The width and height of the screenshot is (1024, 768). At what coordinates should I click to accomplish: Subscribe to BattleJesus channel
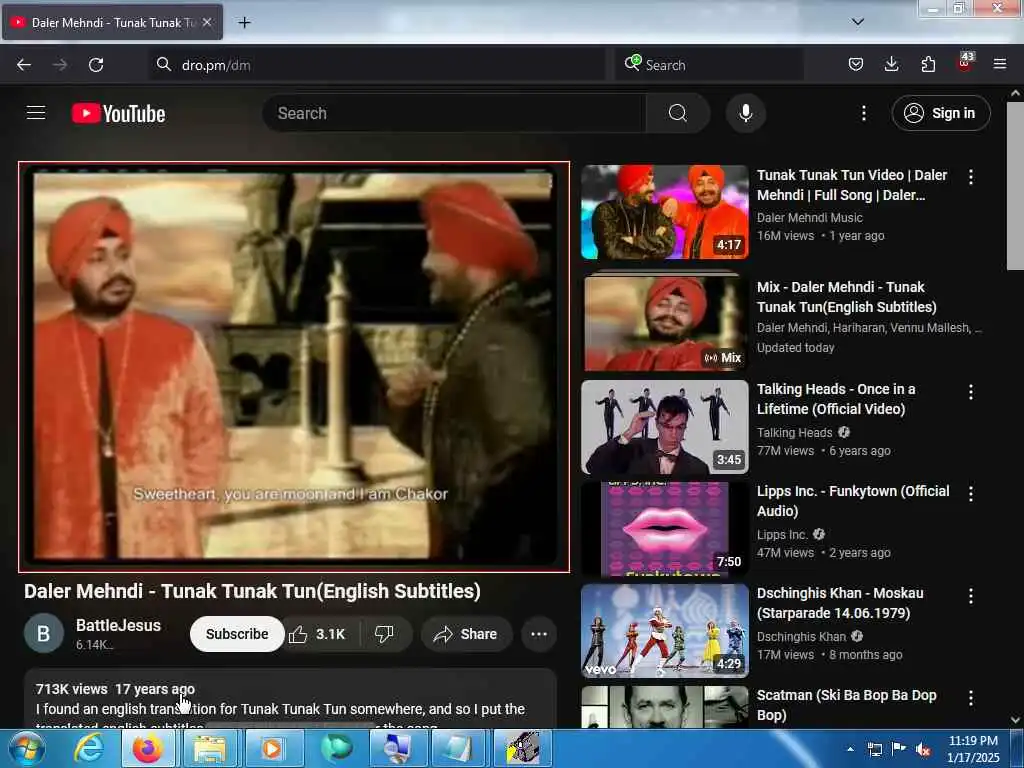click(237, 634)
